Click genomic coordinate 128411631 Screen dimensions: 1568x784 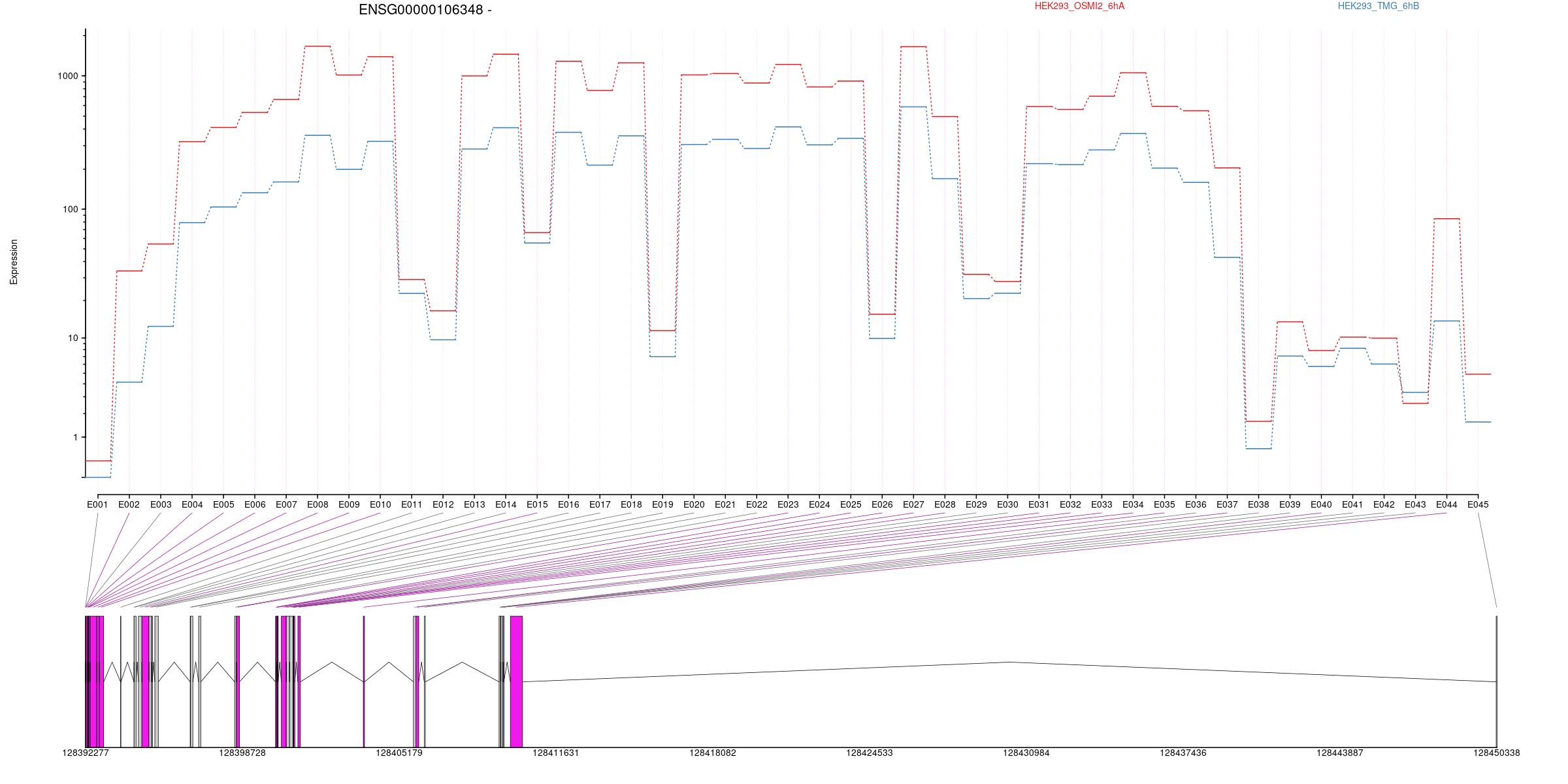556,753
